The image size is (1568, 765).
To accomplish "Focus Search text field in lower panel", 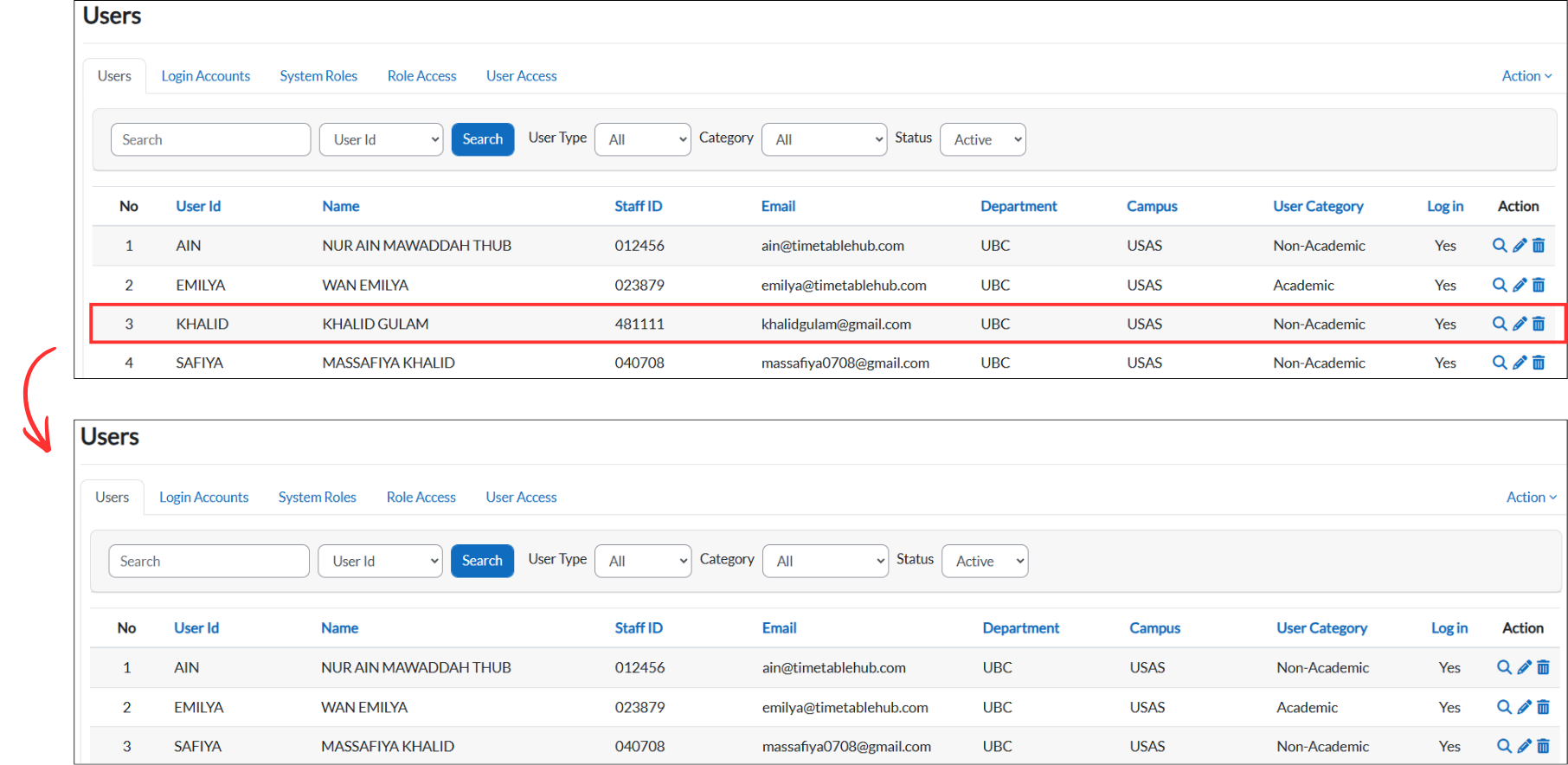I will [209, 561].
